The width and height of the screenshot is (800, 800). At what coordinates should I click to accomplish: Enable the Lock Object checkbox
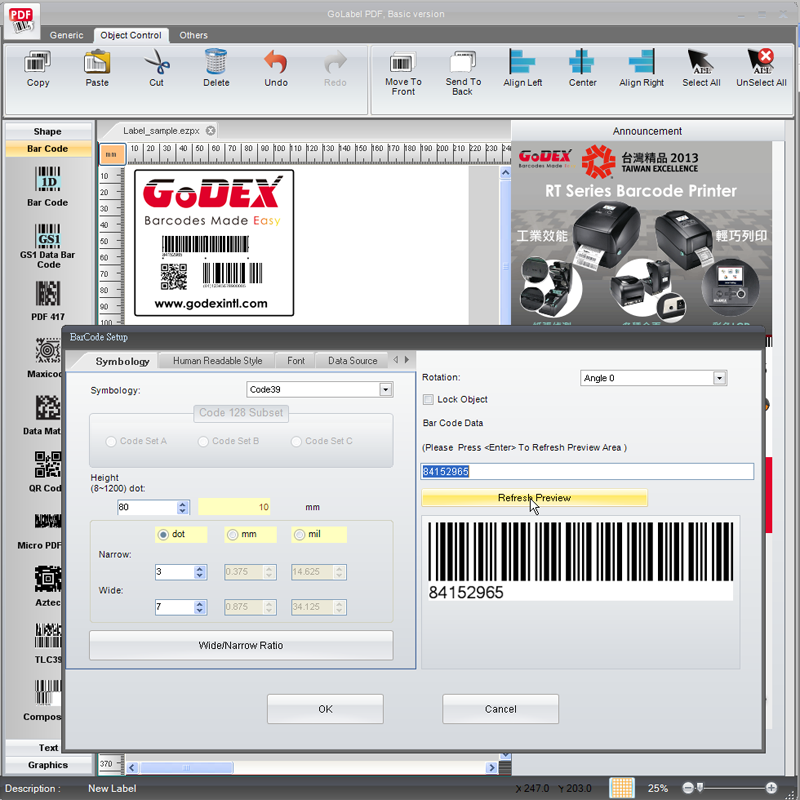coord(428,399)
